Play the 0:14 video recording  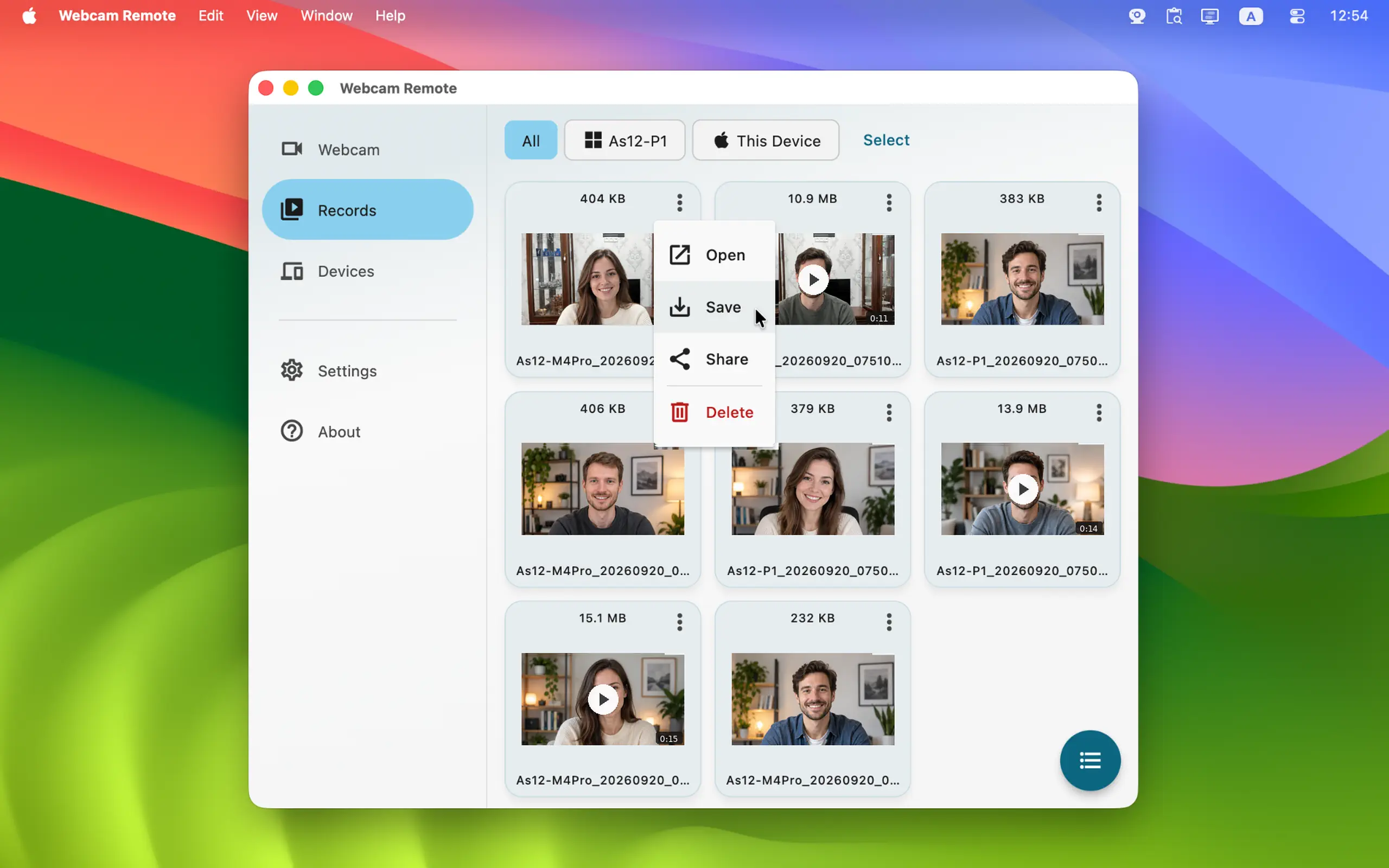pyautogui.click(x=1023, y=489)
